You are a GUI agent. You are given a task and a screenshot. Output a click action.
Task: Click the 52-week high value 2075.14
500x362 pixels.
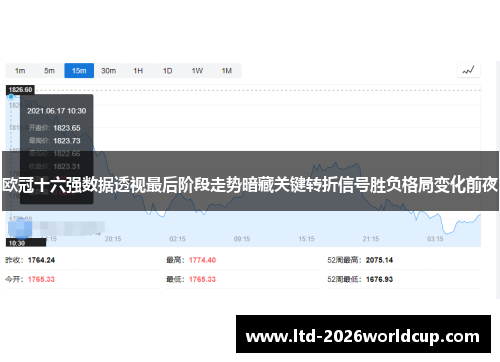[380, 260]
